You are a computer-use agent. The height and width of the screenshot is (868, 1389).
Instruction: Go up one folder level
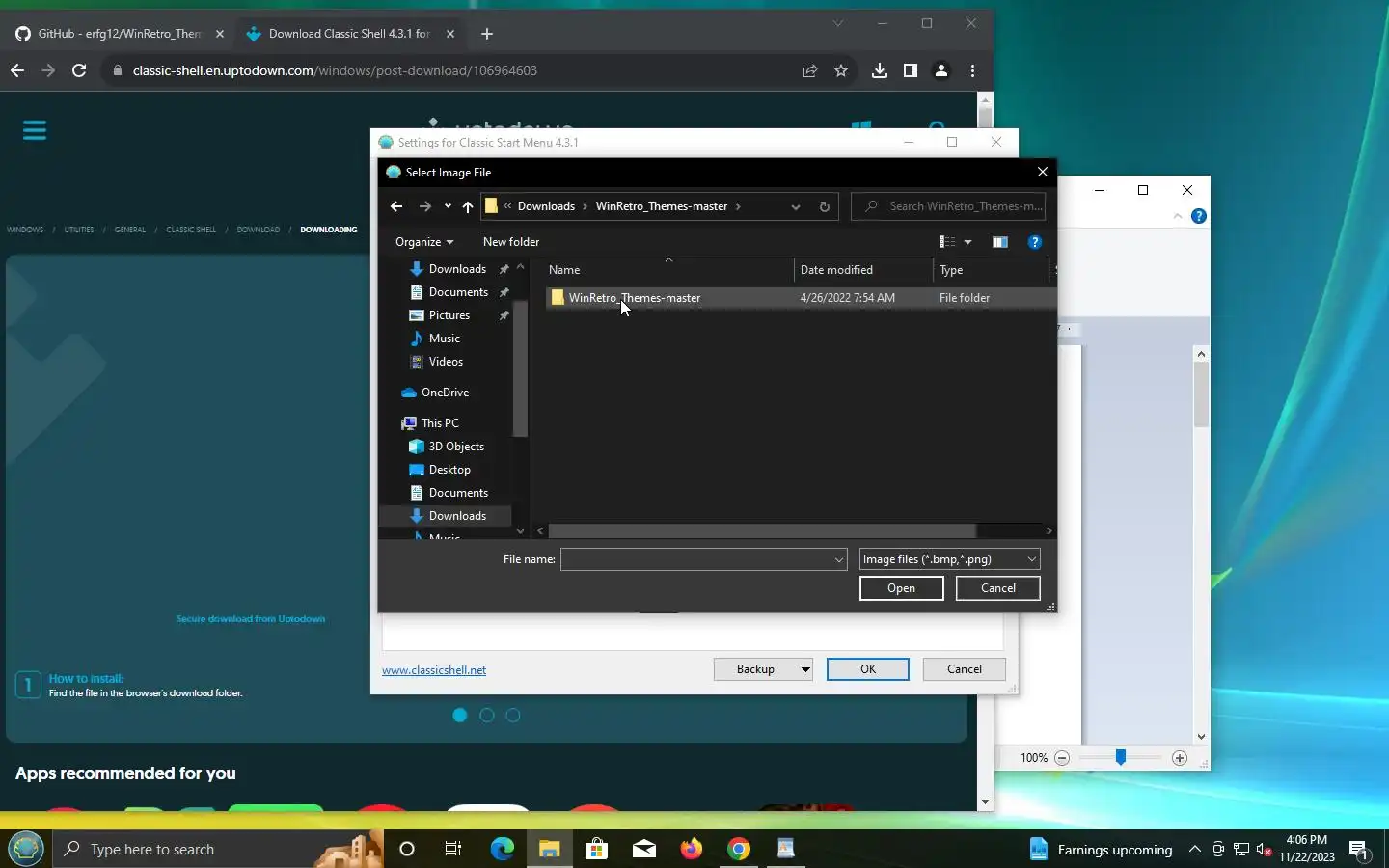point(468,206)
